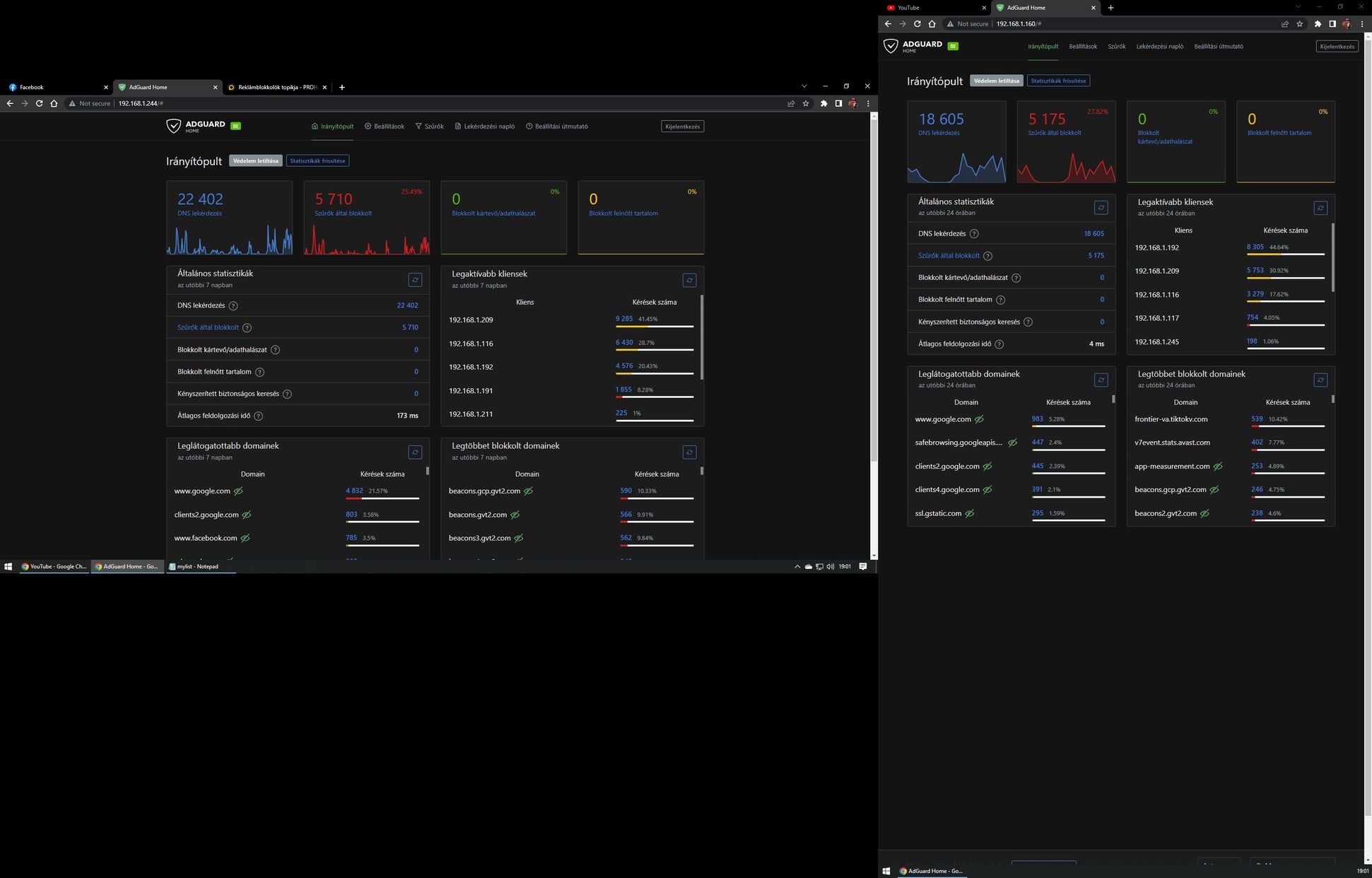Toggle block for beacons2.gvt2.com in right window
The height and width of the screenshot is (878, 1372).
(1204, 513)
